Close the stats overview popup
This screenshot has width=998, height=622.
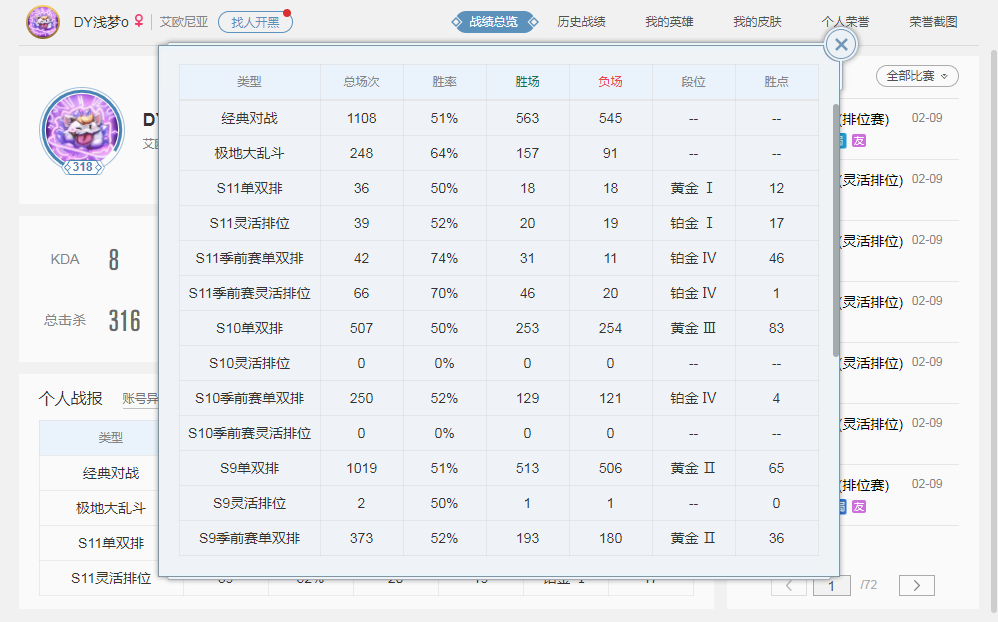(841, 45)
